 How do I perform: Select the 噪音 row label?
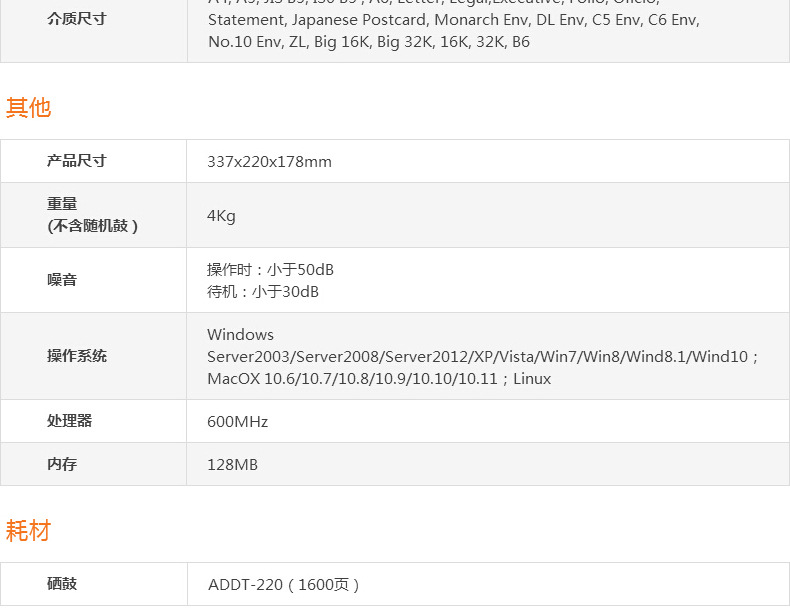tap(62, 280)
